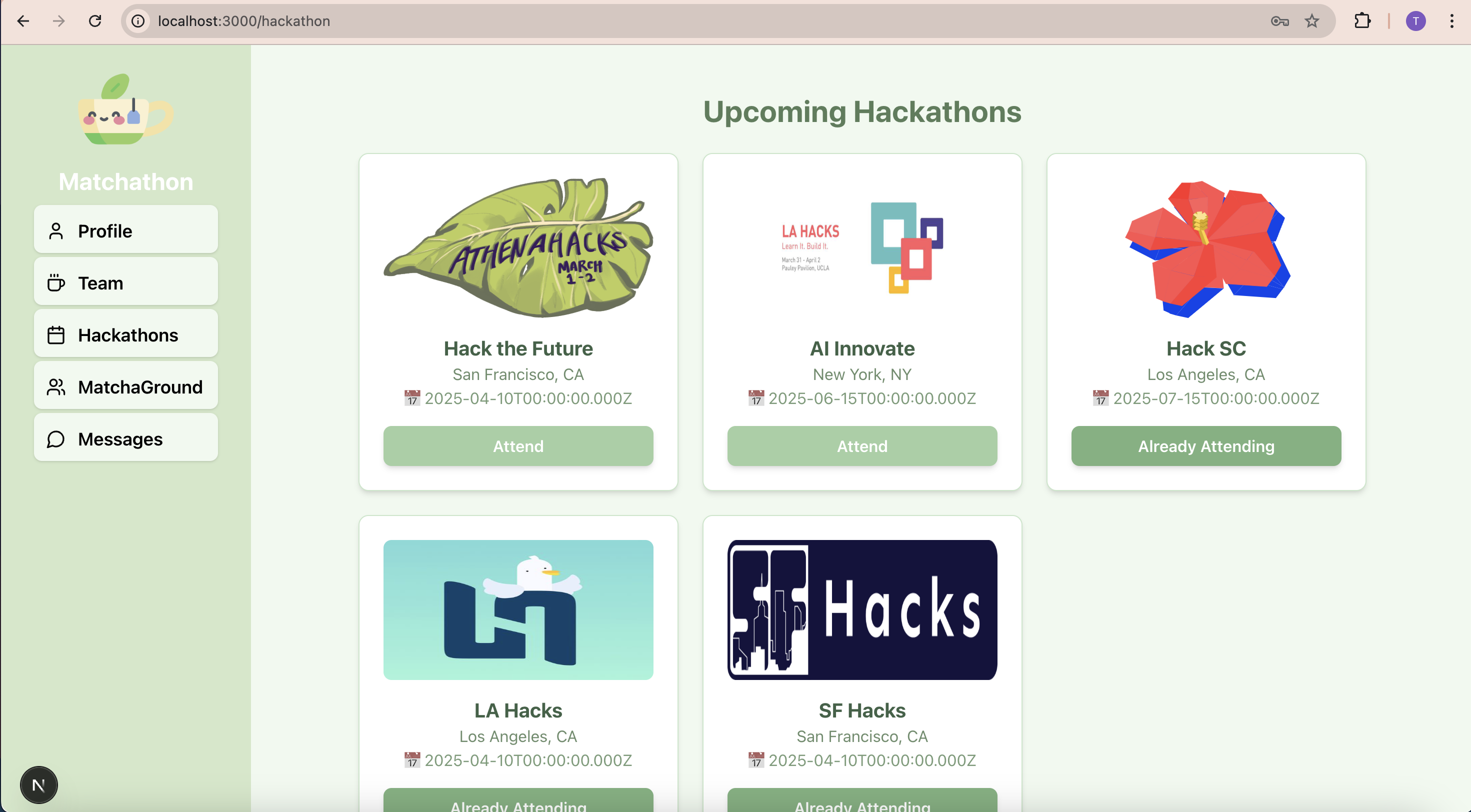Attend the Hack the Future hackathon
This screenshot has width=1471, height=812.
click(x=518, y=445)
